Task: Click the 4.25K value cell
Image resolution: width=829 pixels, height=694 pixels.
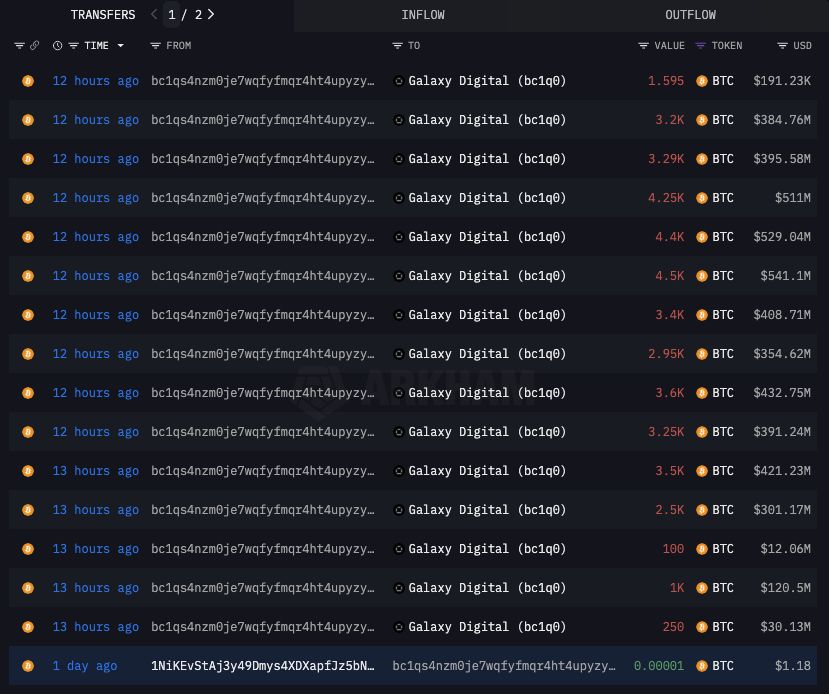Action: click(x=666, y=198)
